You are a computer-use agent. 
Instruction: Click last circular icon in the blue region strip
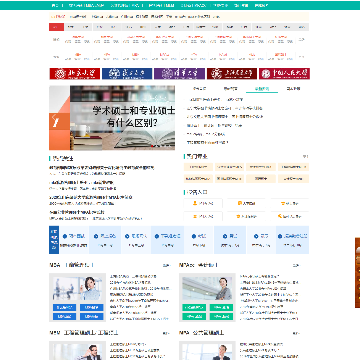point(280,236)
